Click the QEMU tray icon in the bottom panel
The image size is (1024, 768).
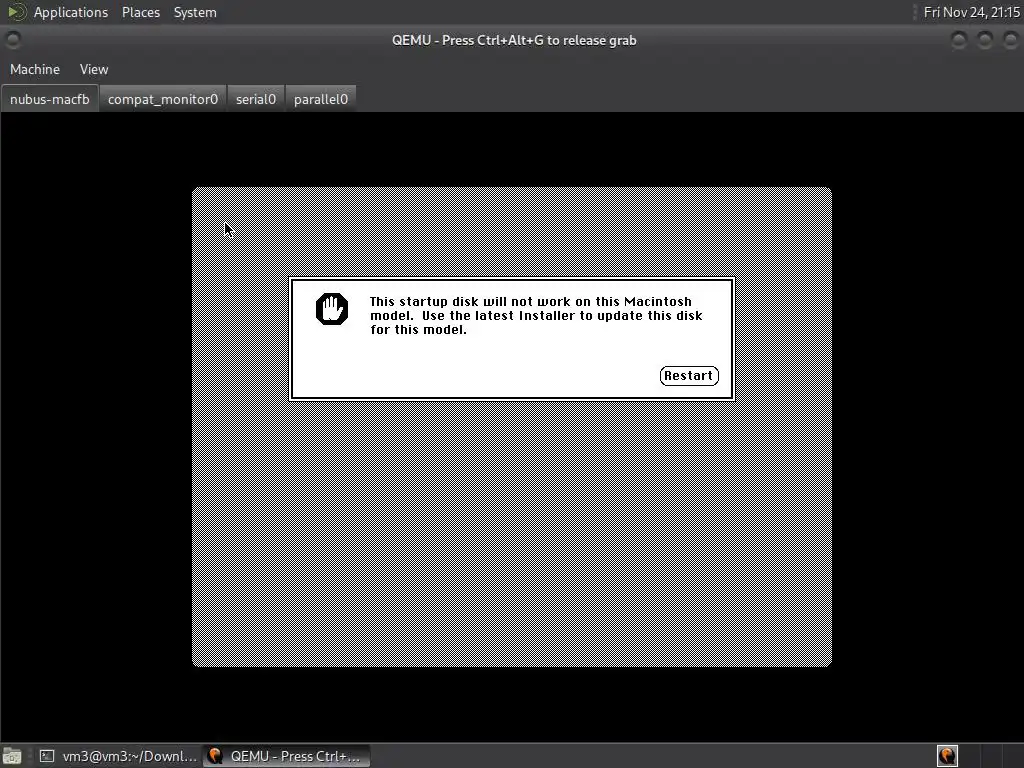tap(947, 756)
